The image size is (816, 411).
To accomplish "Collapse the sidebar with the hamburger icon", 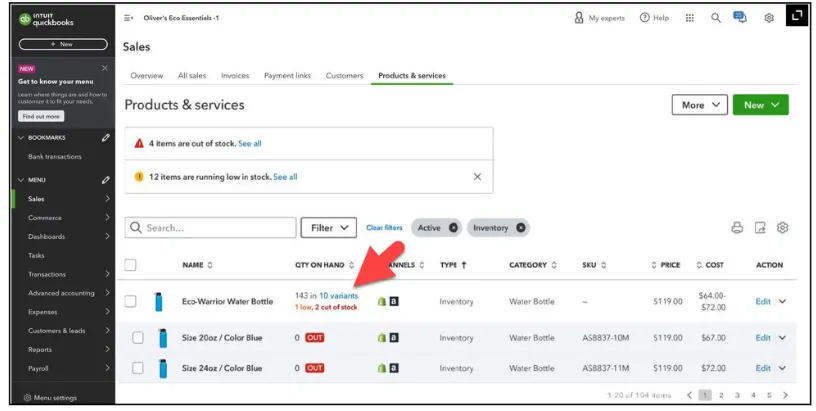I will (x=128, y=18).
